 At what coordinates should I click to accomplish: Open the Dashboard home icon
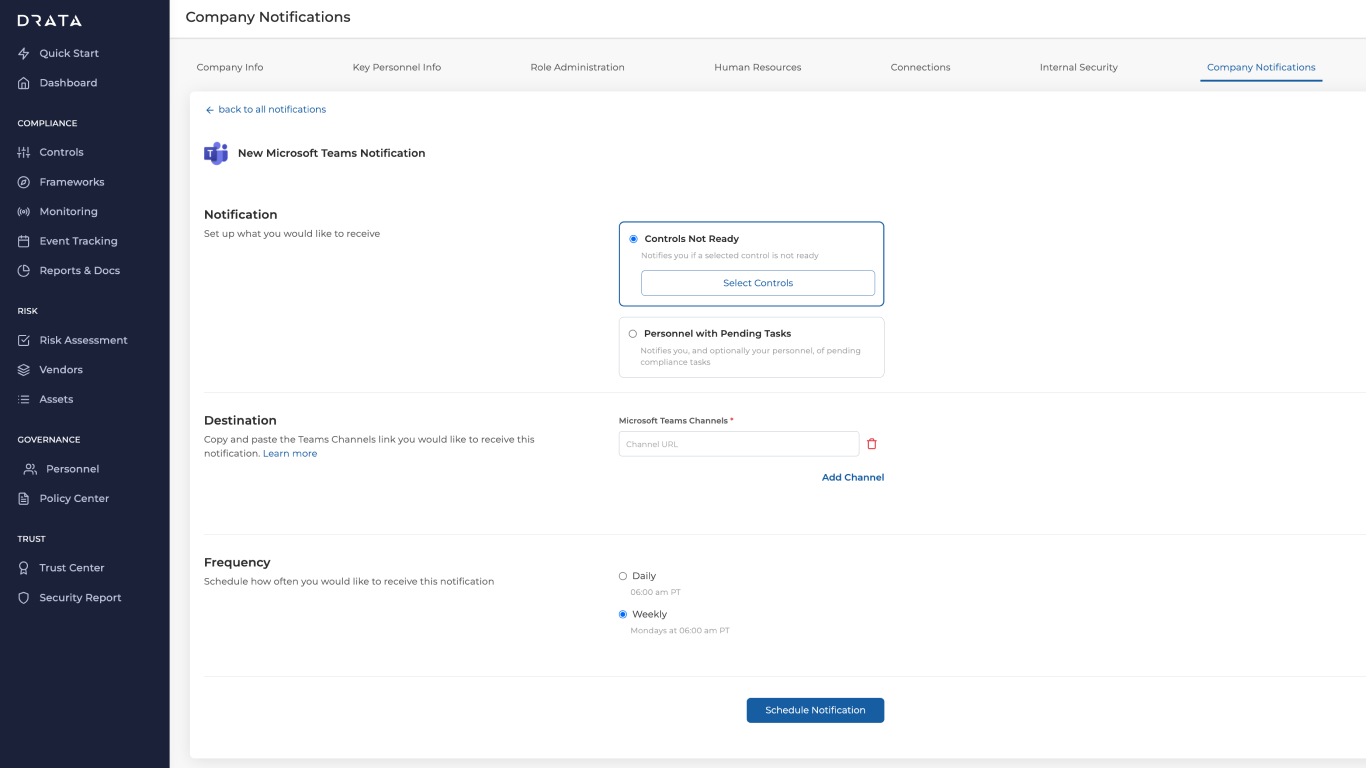coord(24,83)
